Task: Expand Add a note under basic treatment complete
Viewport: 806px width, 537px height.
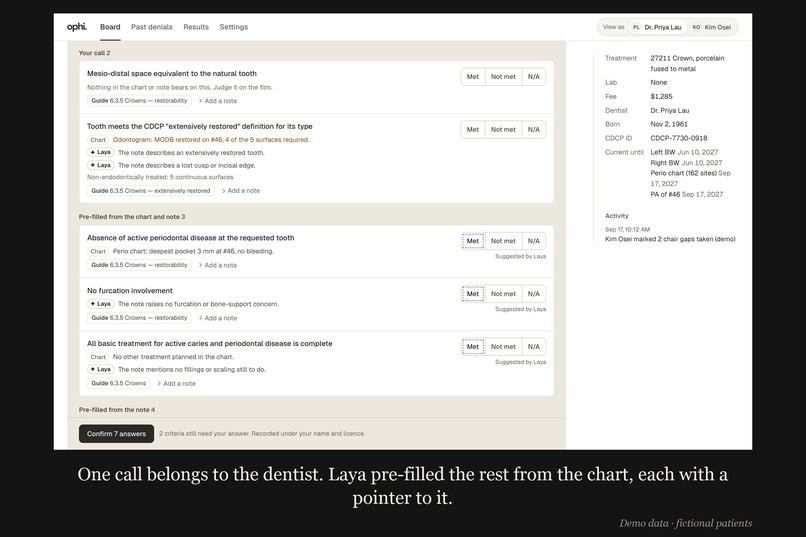Action: click(x=176, y=383)
